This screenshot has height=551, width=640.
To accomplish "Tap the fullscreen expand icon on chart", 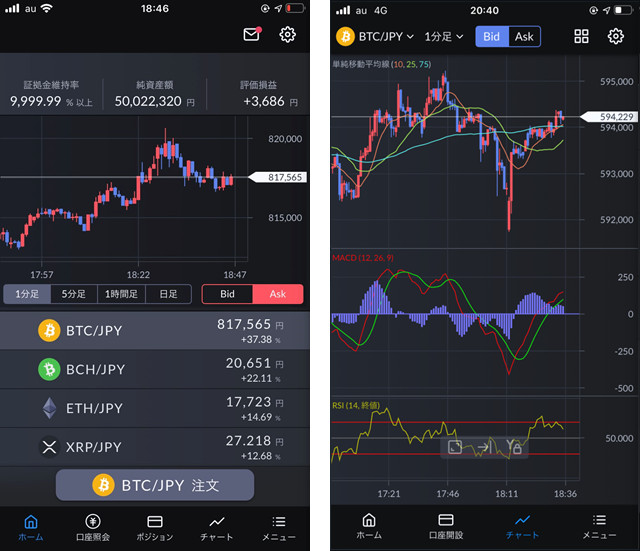I will click(x=454, y=447).
